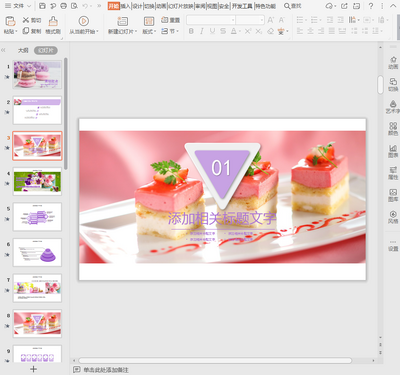Image resolution: width=400 pixels, height=375 pixels.
Task: Open the Style (风格) sidebar panel
Action: pos(393,217)
